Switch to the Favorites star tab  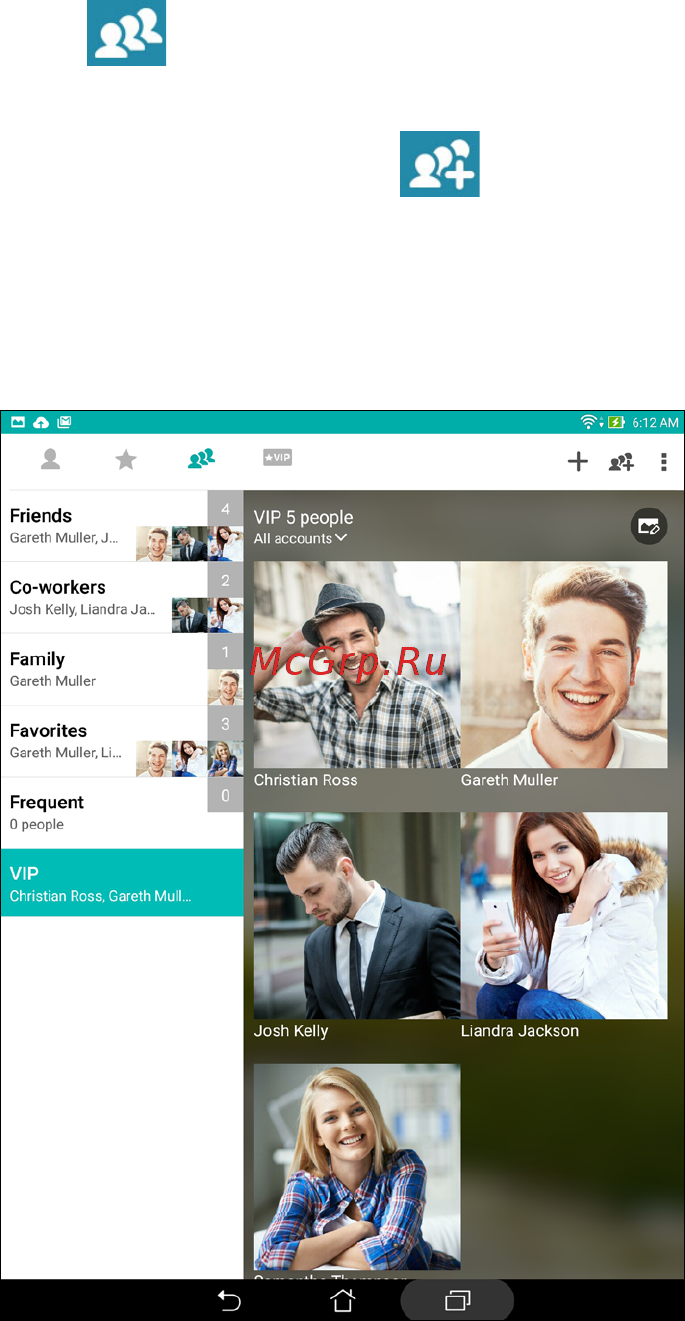(126, 459)
